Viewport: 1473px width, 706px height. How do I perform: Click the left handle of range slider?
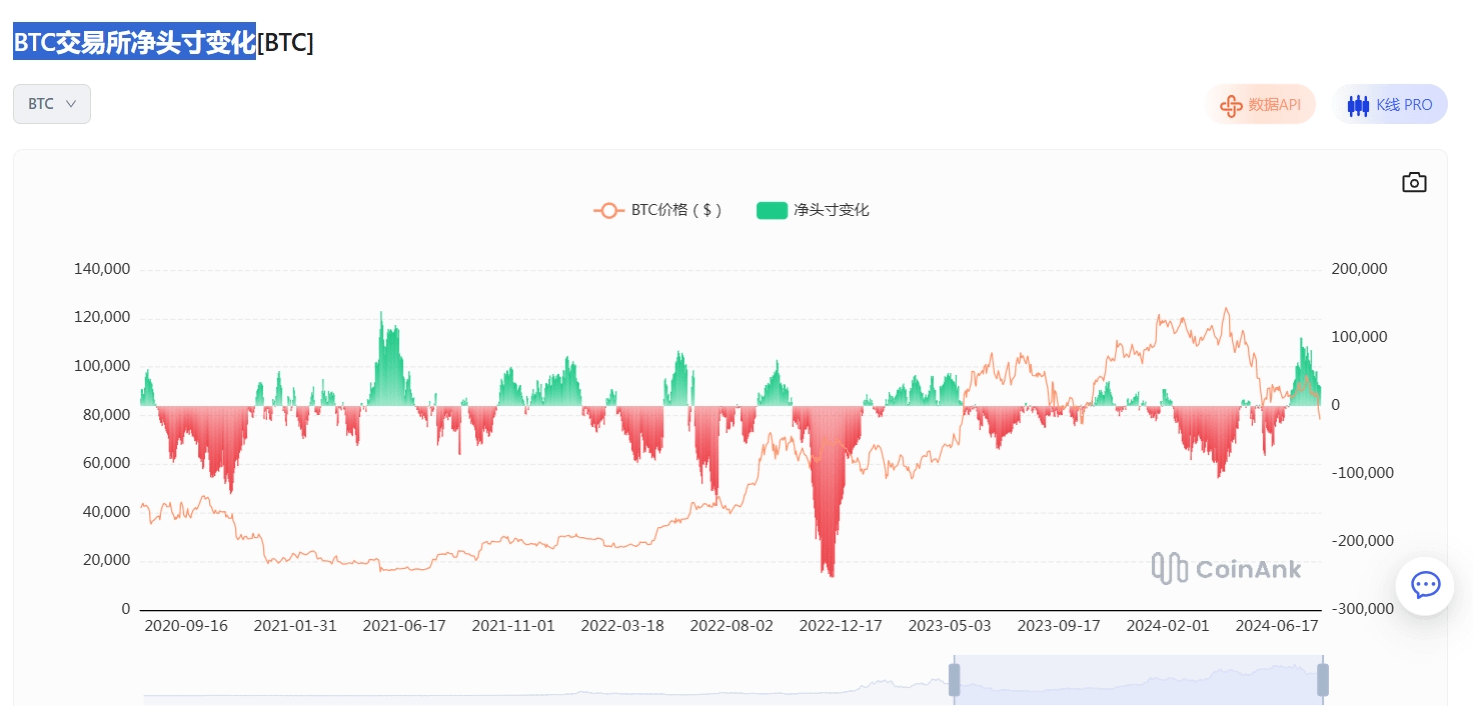[x=954, y=679]
